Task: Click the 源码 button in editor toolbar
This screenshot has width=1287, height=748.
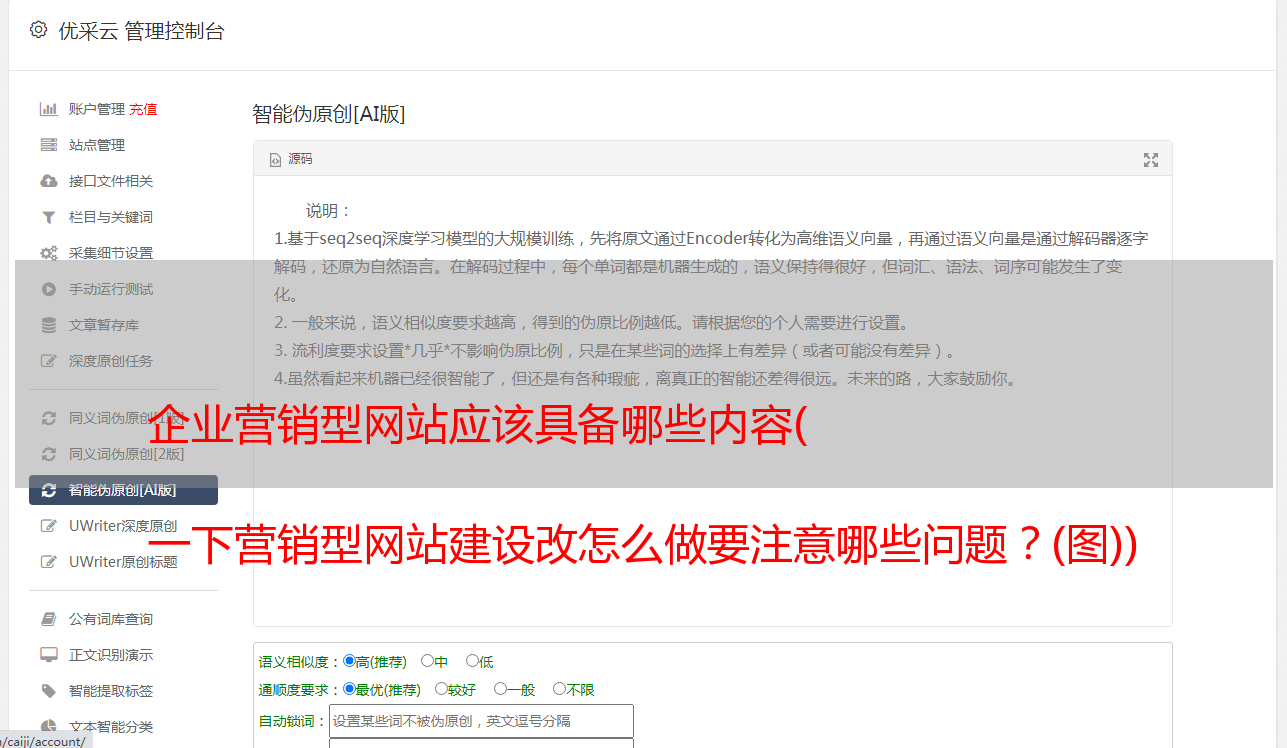Action: point(291,159)
